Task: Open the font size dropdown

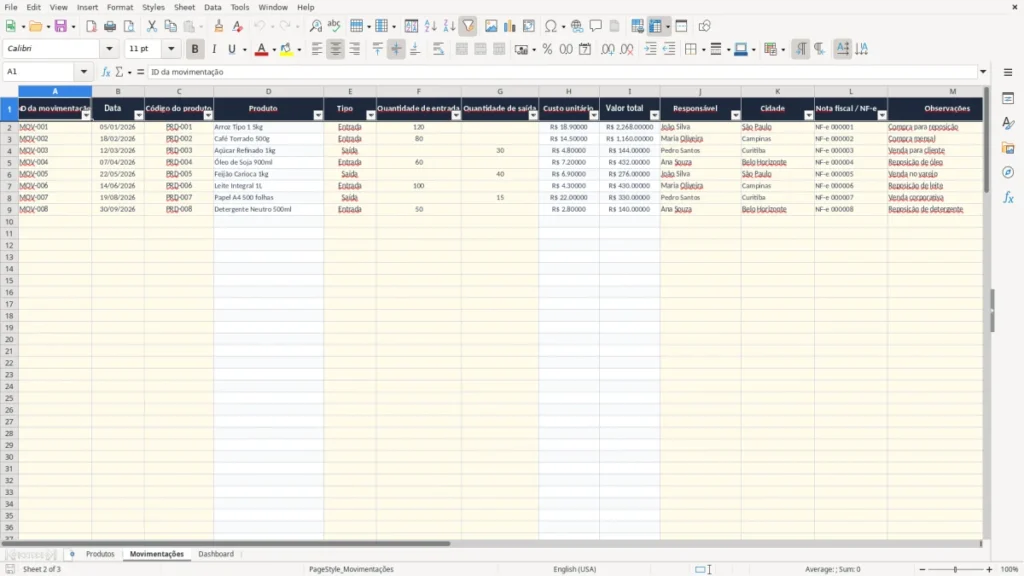Action: click(171, 48)
